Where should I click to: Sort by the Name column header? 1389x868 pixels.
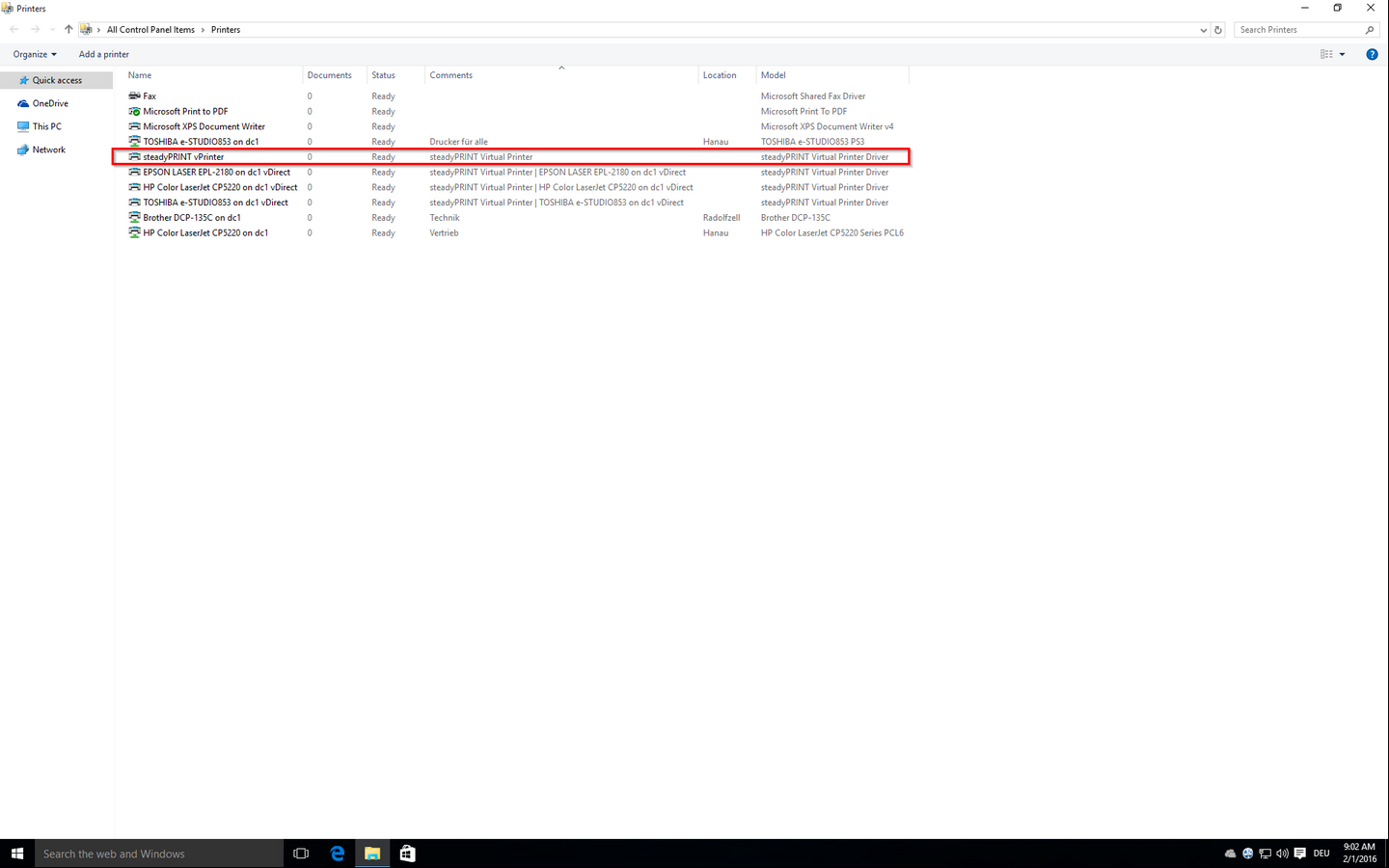click(140, 75)
